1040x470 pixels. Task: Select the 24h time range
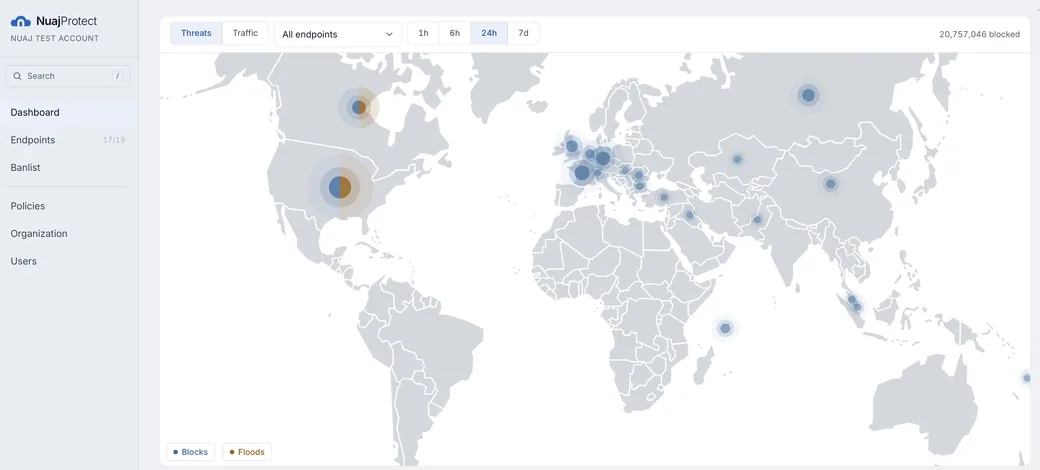pos(489,33)
